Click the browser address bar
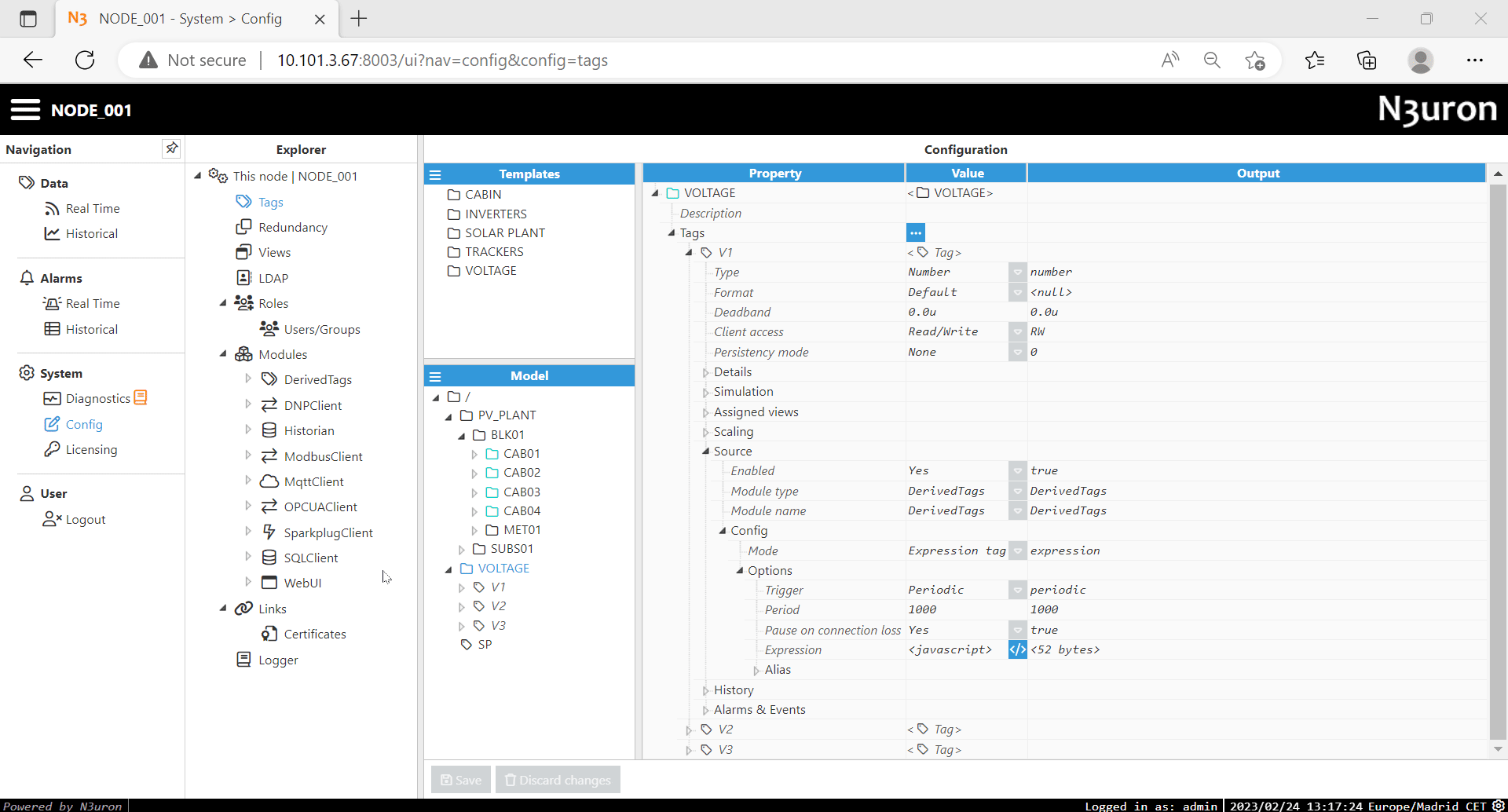1508x812 pixels. pos(550,60)
